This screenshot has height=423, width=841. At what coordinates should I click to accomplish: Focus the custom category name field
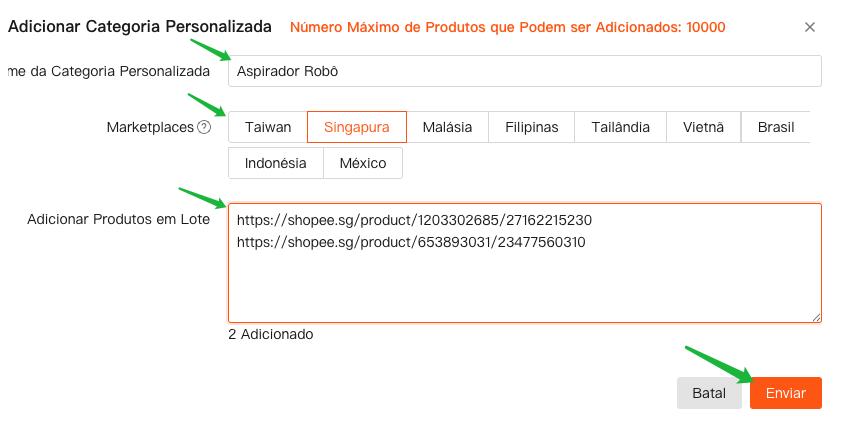click(524, 71)
